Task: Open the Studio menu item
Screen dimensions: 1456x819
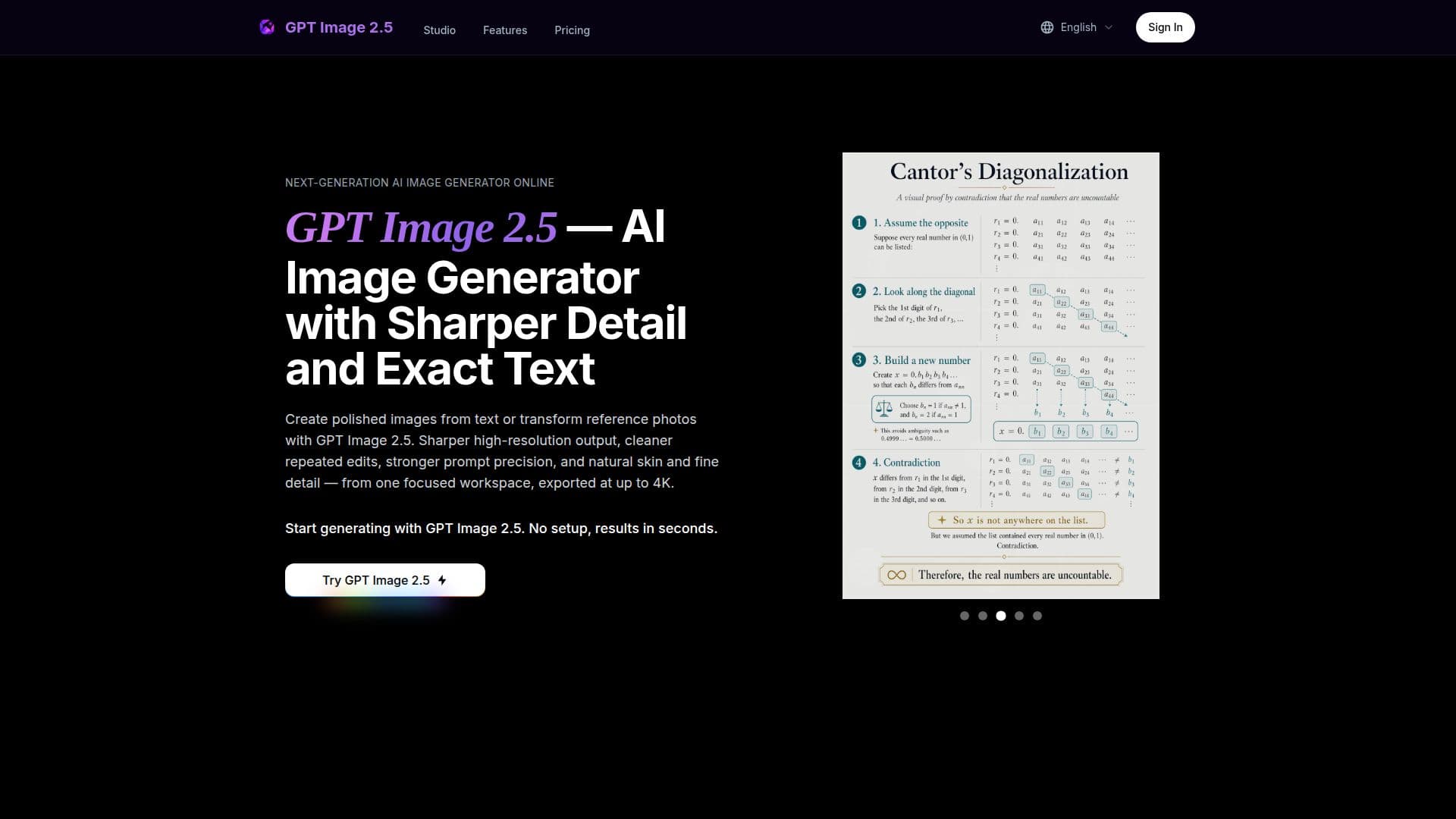Action: 439,30
